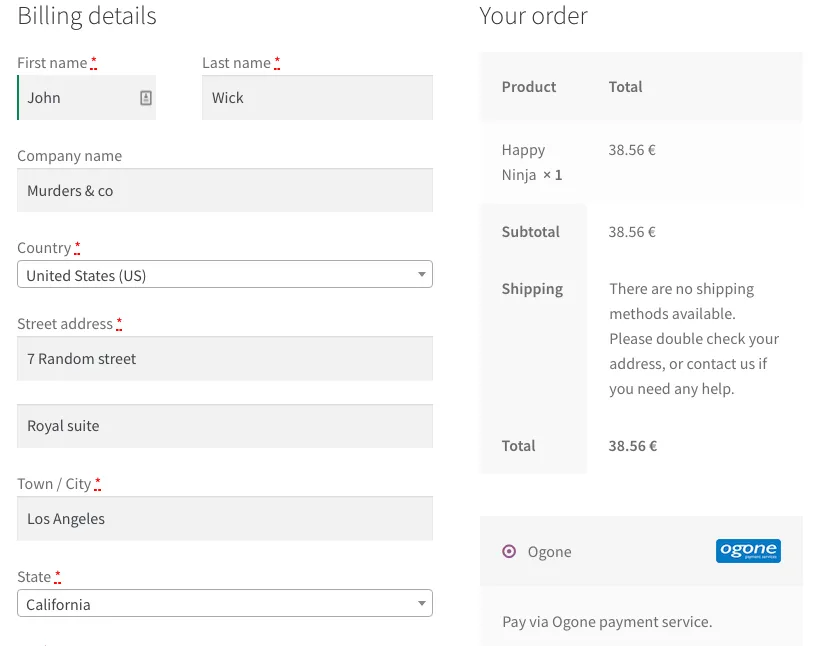
Task: Click the State dropdown arrow
Action: [x=422, y=603]
